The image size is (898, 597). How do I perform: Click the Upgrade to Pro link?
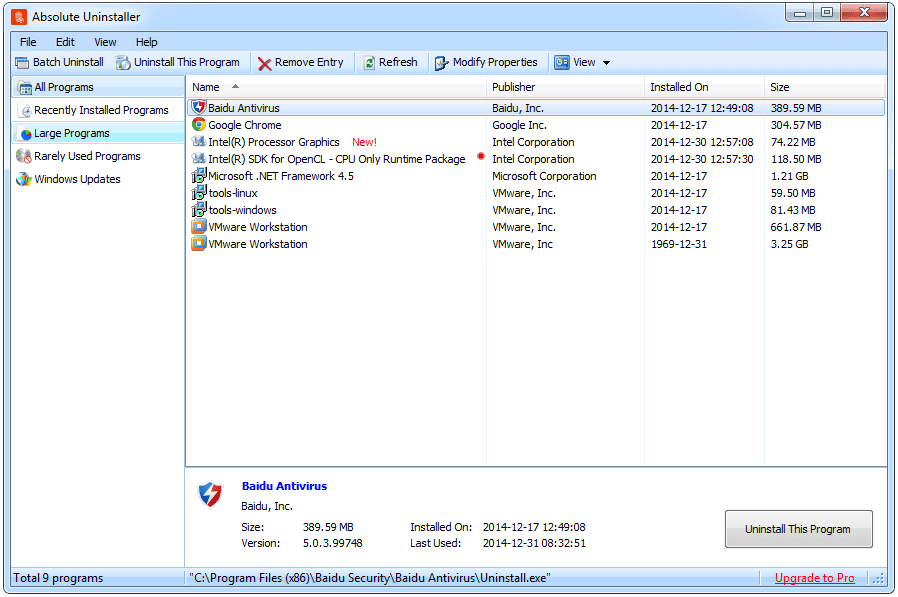click(815, 578)
